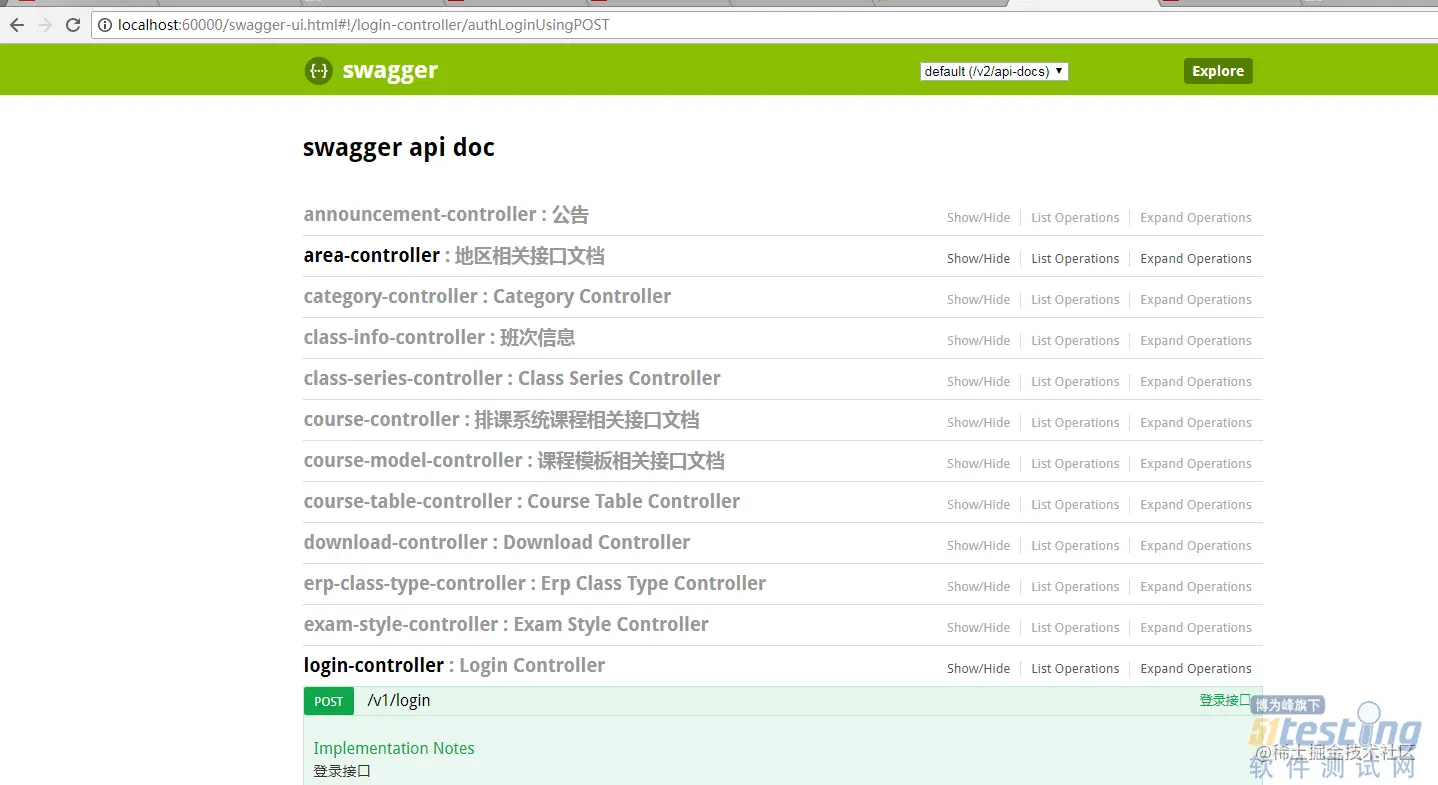Click the Explore button

[1218, 71]
